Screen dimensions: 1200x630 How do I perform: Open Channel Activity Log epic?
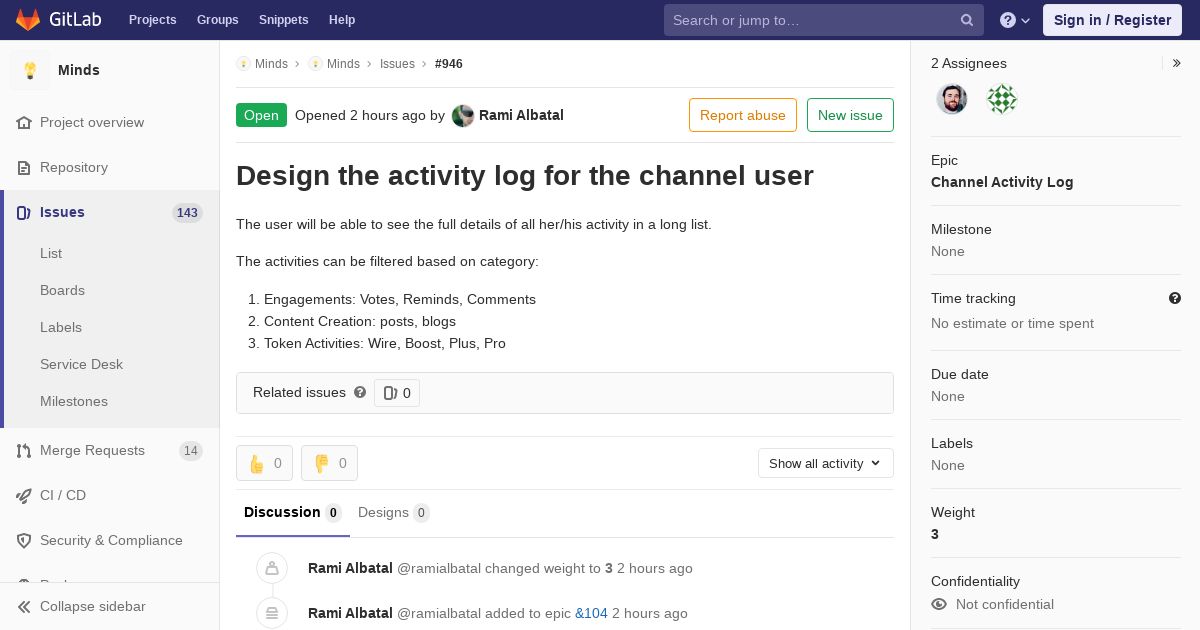click(1002, 182)
